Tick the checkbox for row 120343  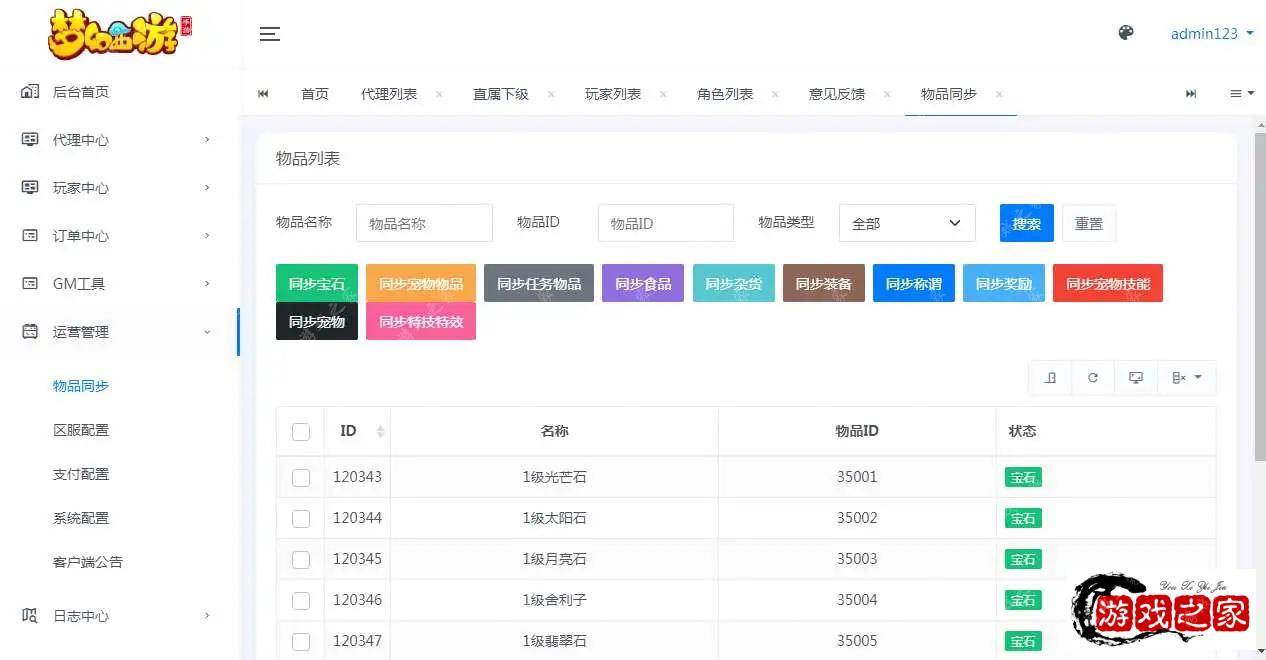tap(301, 478)
